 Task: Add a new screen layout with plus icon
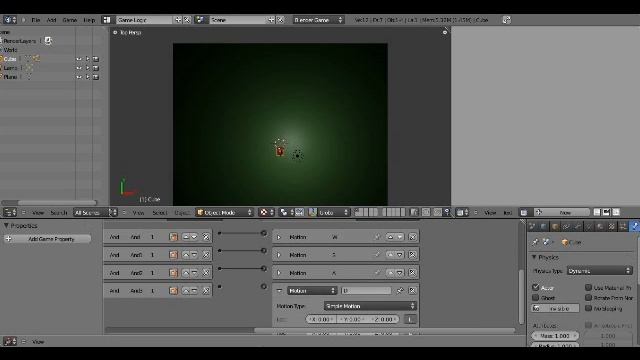(x=178, y=20)
